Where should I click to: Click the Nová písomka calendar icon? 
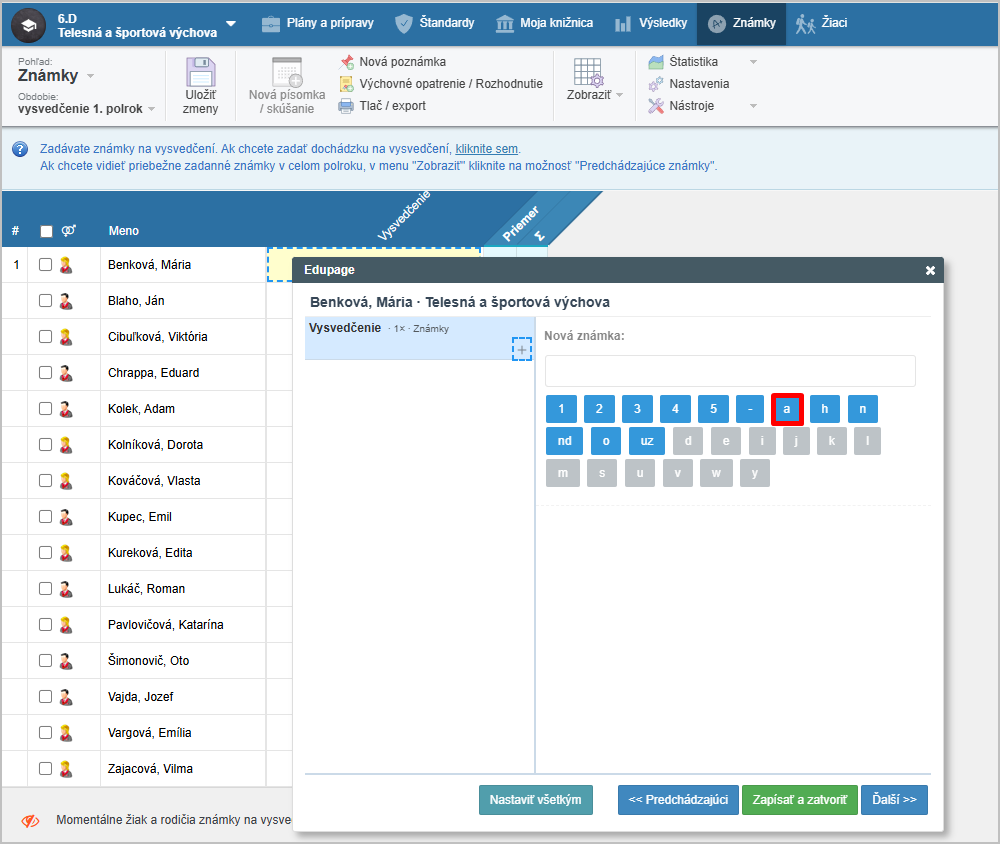click(287, 72)
